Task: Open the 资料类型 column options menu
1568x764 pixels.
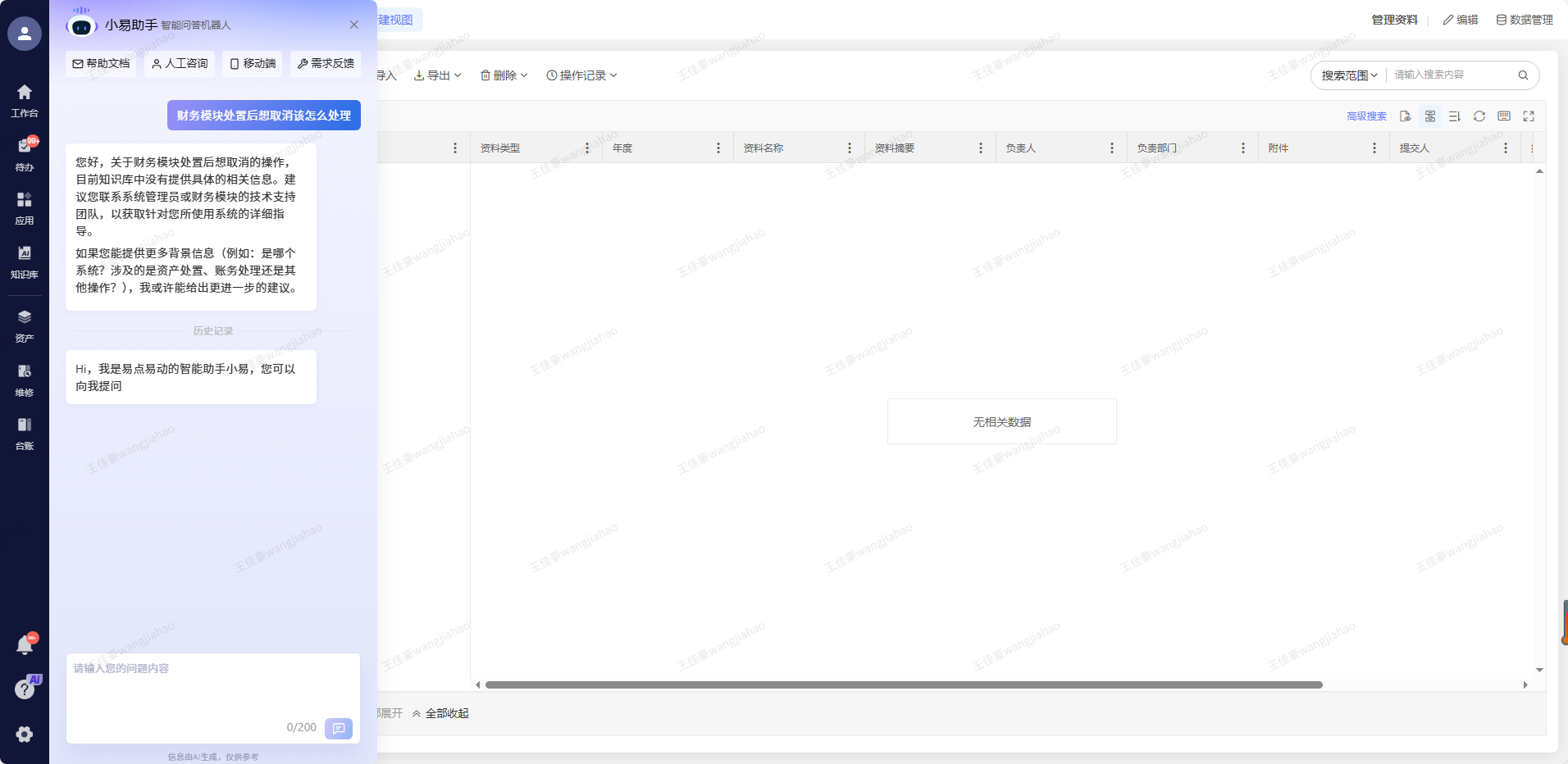Action: coord(587,148)
